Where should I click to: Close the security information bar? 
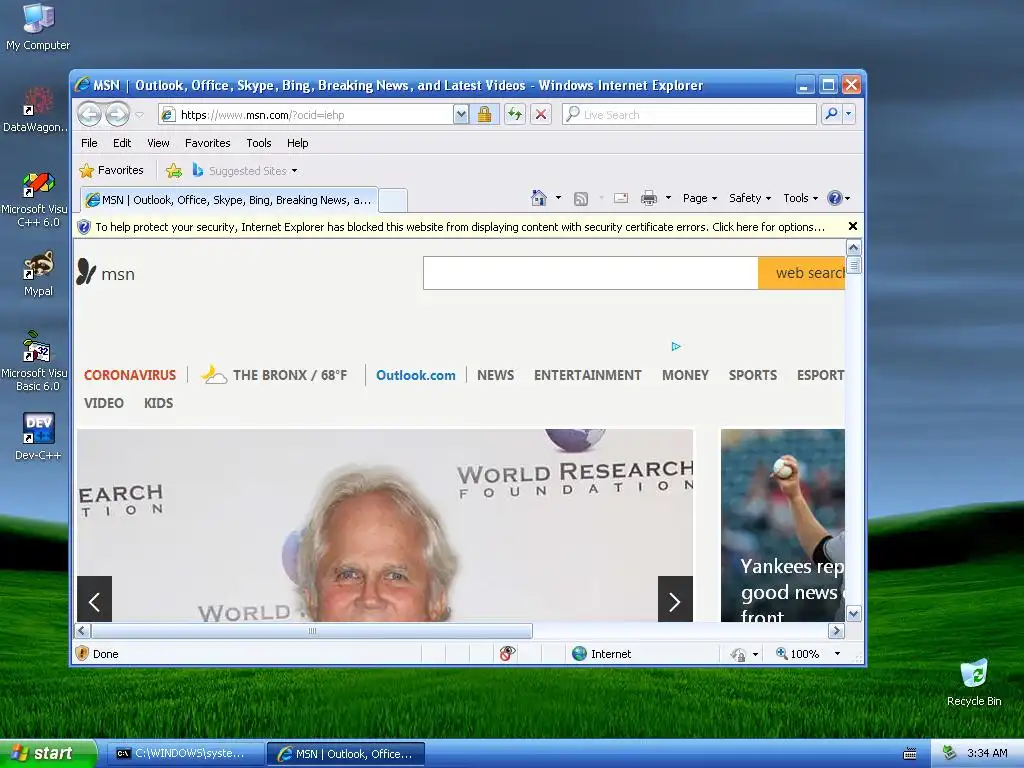tap(852, 227)
